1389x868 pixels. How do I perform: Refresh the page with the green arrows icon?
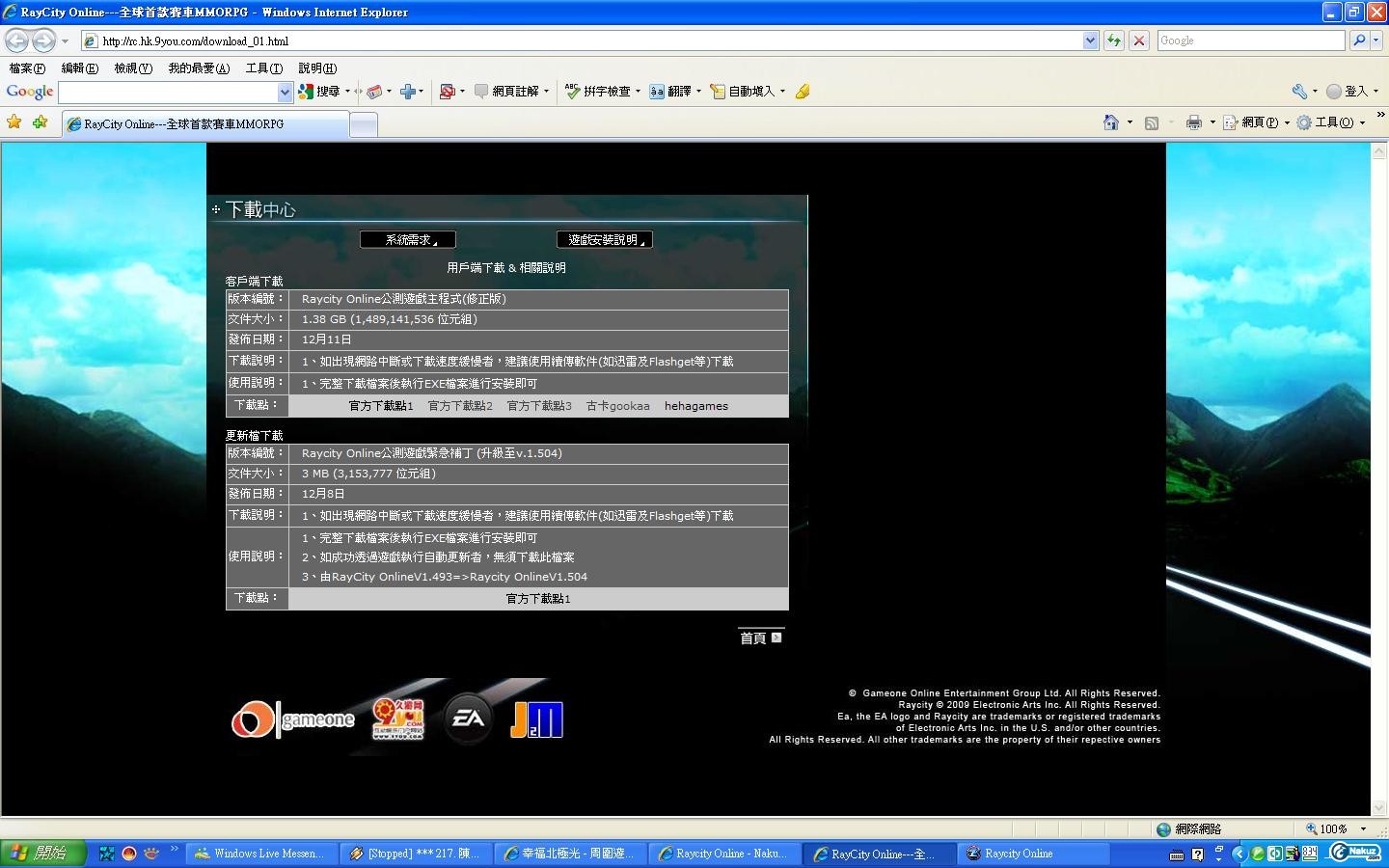pos(1114,41)
